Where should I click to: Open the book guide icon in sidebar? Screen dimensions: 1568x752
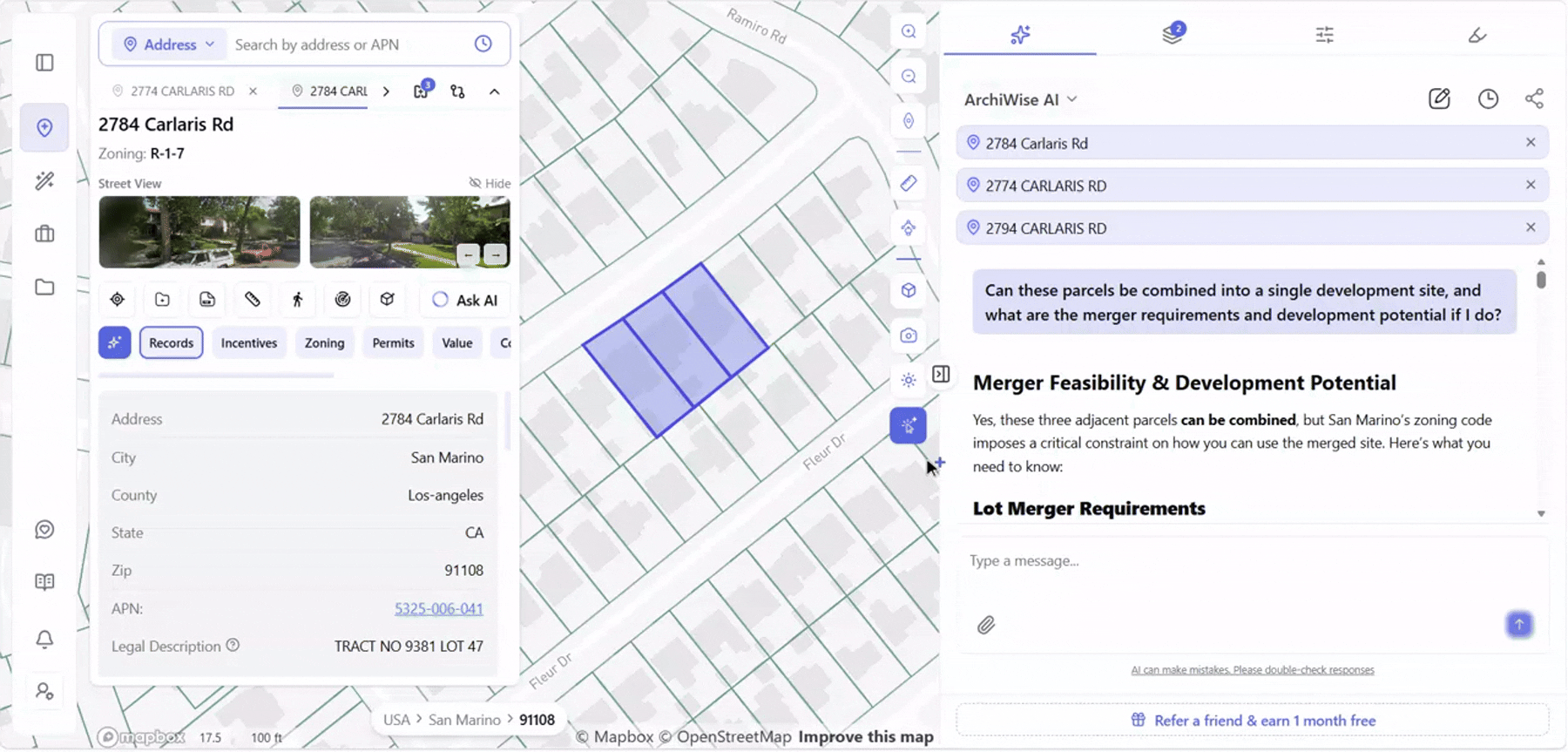pyautogui.click(x=44, y=582)
